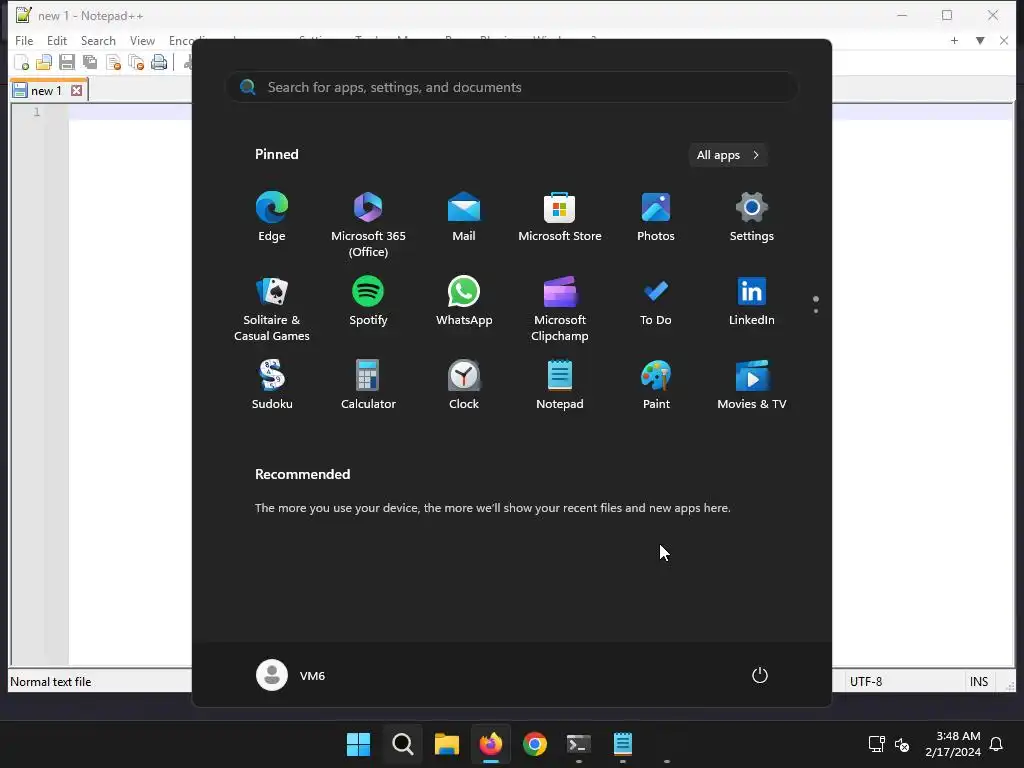Open WhatsApp pinned app
1024x768 pixels.
[x=464, y=301]
